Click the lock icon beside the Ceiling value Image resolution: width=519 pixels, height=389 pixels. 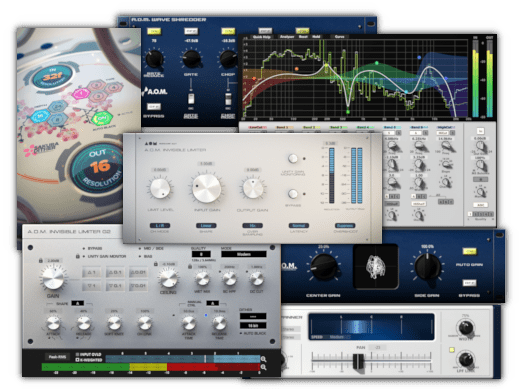pos(156,264)
